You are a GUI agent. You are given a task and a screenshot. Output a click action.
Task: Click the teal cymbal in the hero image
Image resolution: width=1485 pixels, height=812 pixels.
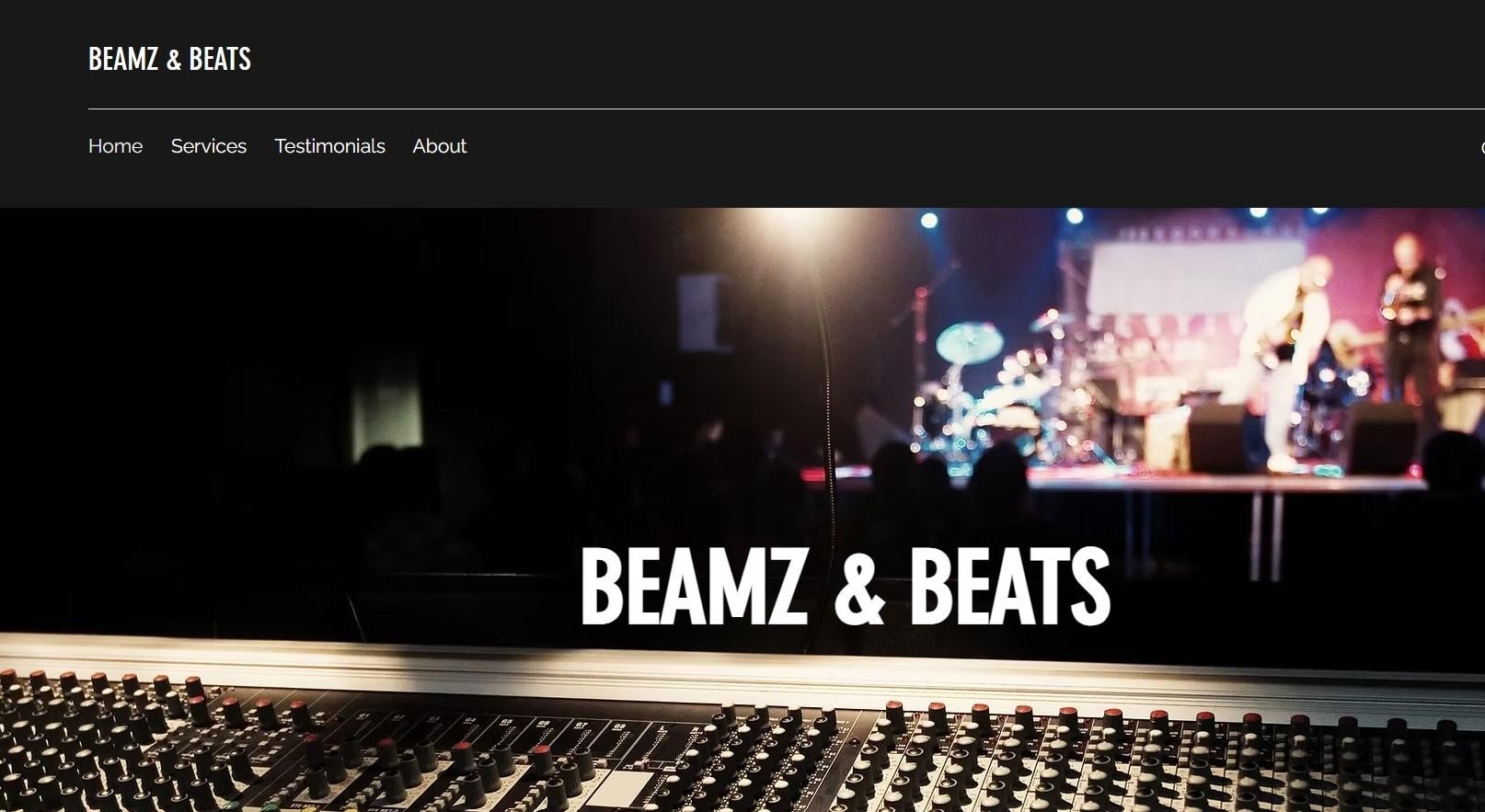pos(968,344)
